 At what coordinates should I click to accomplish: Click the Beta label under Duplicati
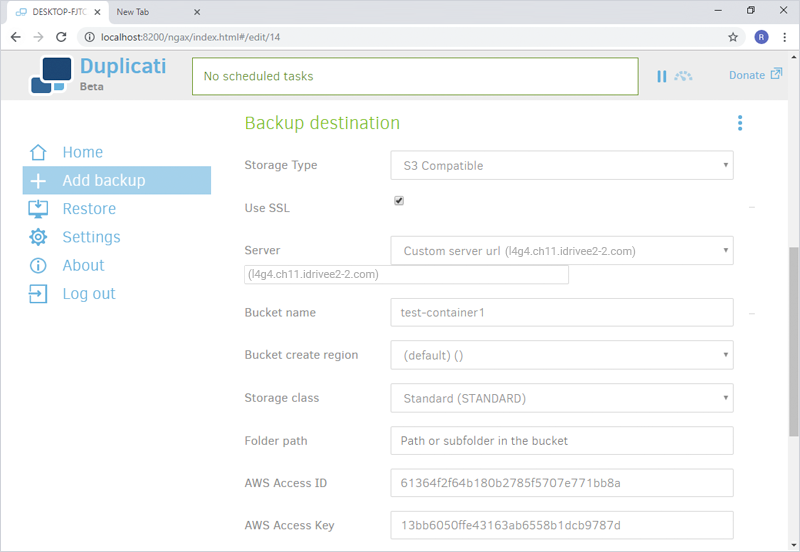point(91,87)
